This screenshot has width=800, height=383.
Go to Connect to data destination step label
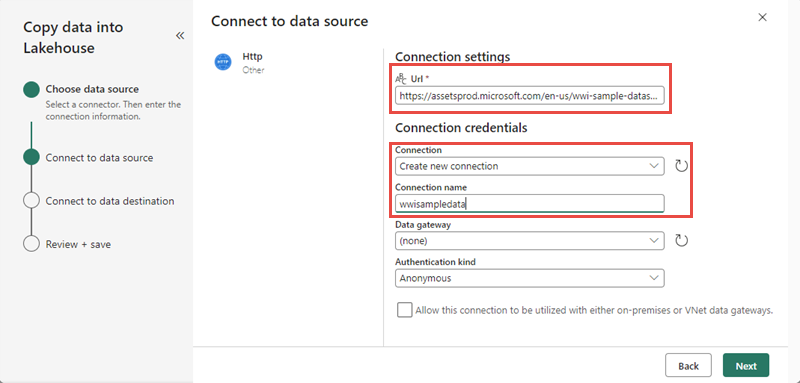pyautogui.click(x=110, y=201)
